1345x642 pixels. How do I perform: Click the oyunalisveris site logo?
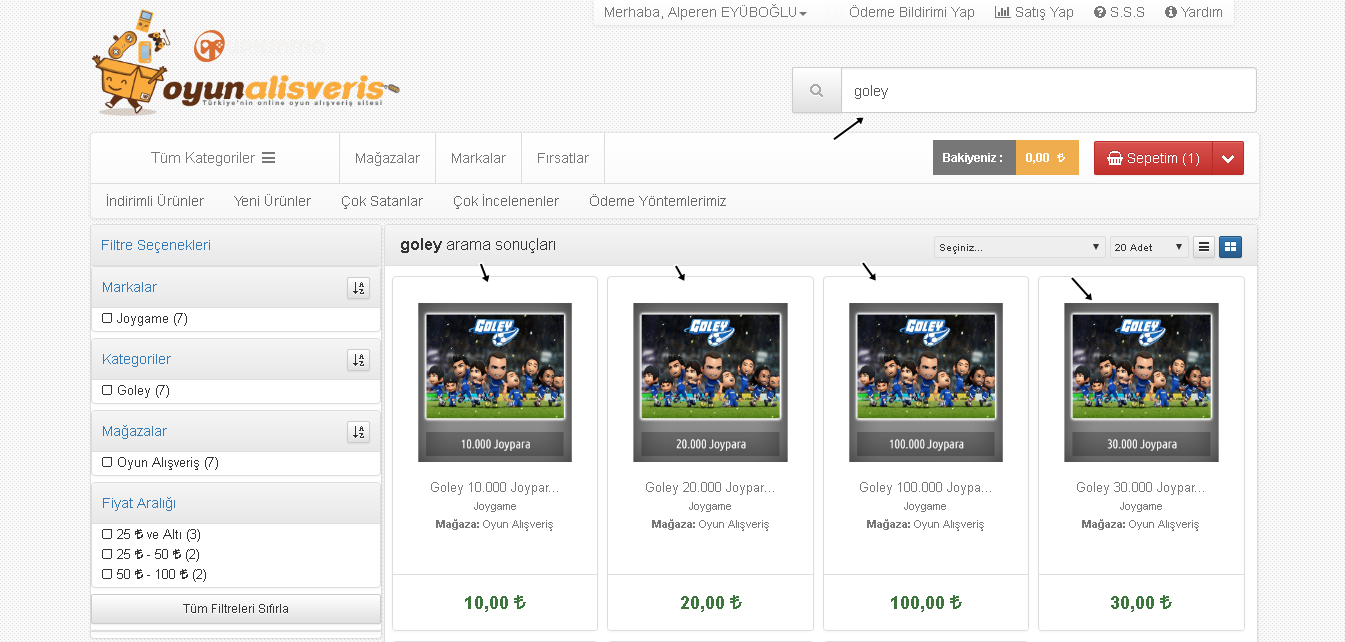click(245, 62)
